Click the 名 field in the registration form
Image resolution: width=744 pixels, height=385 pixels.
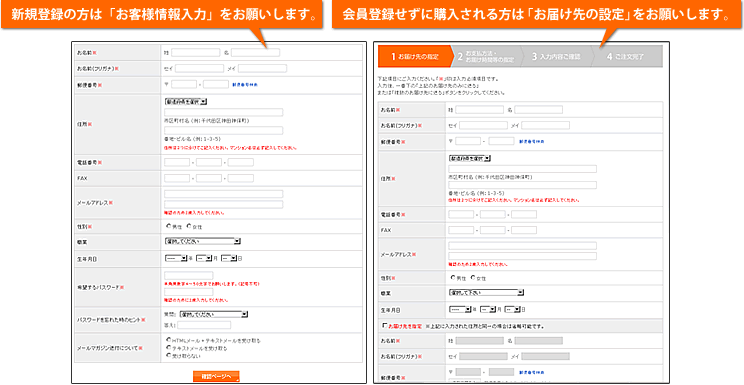click(x=255, y=53)
